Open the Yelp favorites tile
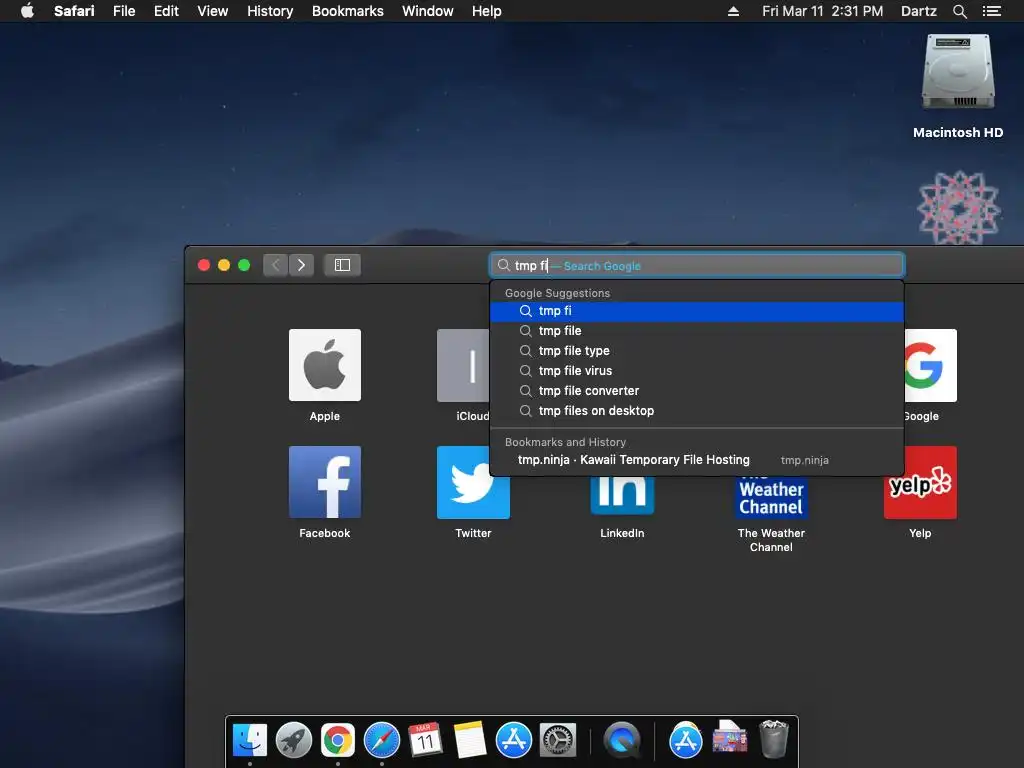Viewport: 1024px width, 768px height. [920, 482]
